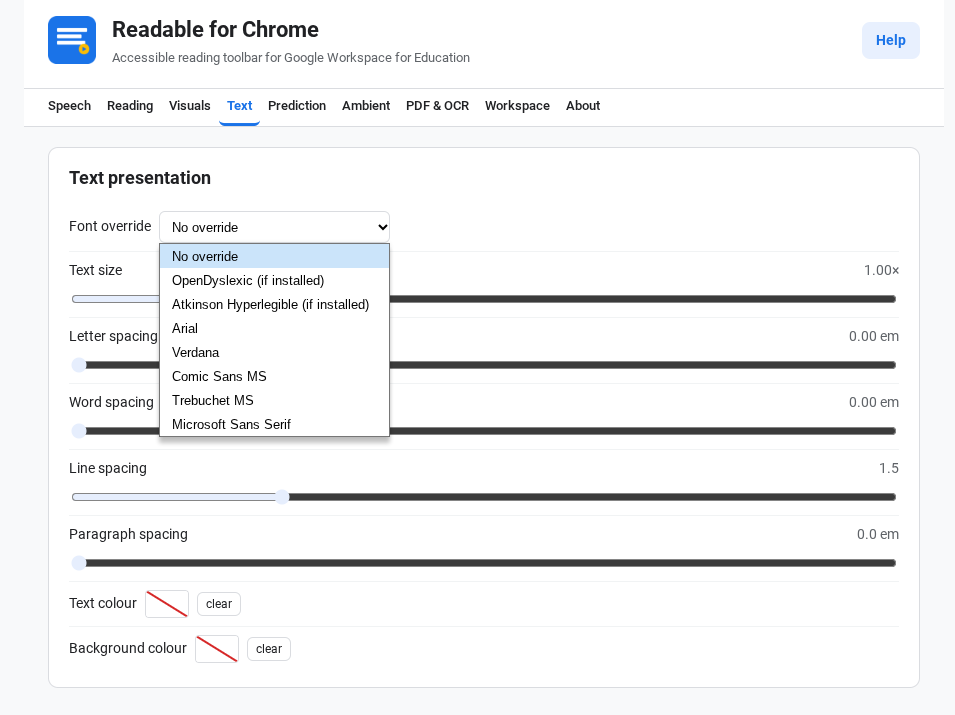Click the Line spacing slider thumb
The image size is (955, 715).
click(x=282, y=497)
